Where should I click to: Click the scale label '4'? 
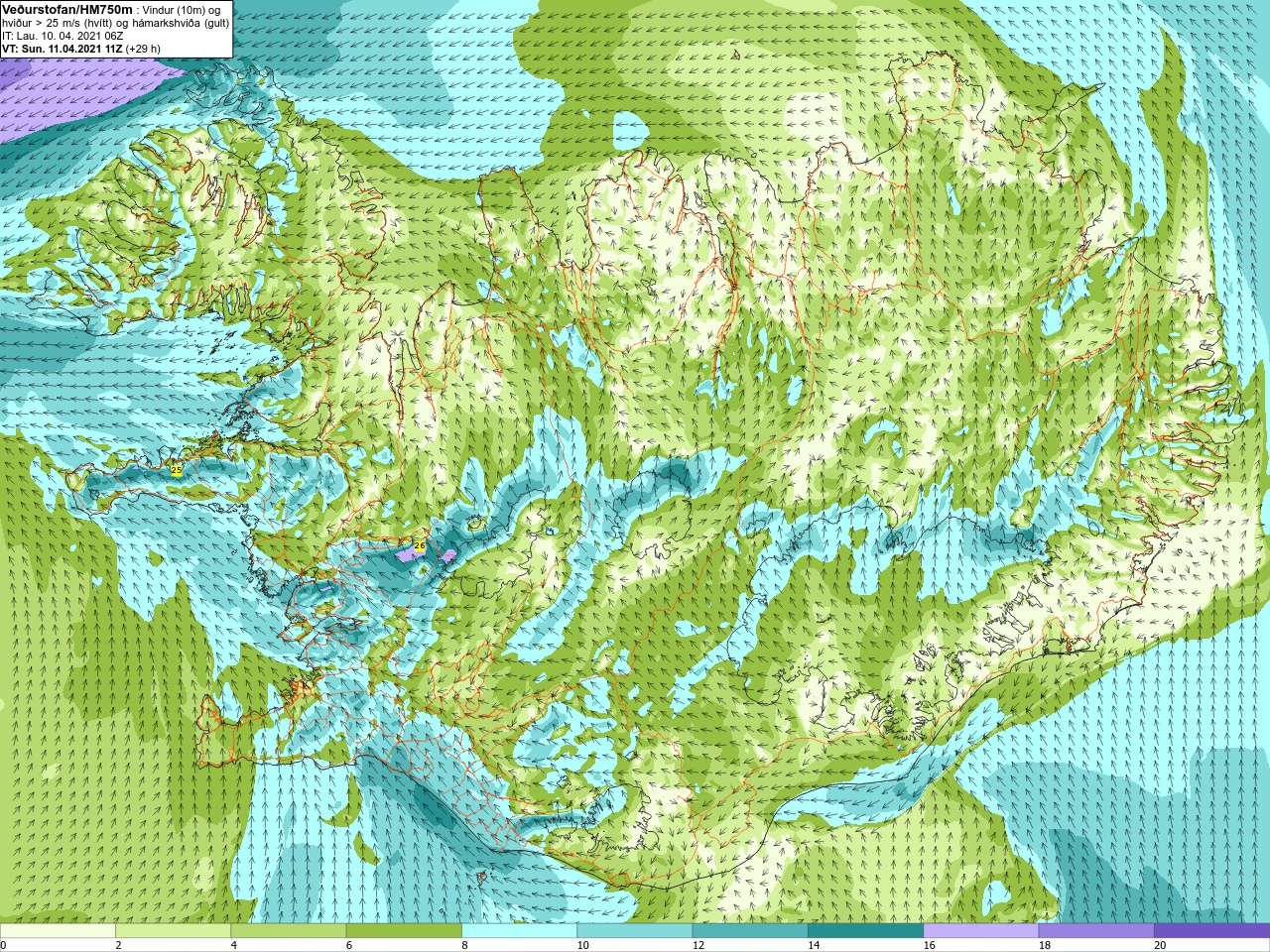click(234, 945)
